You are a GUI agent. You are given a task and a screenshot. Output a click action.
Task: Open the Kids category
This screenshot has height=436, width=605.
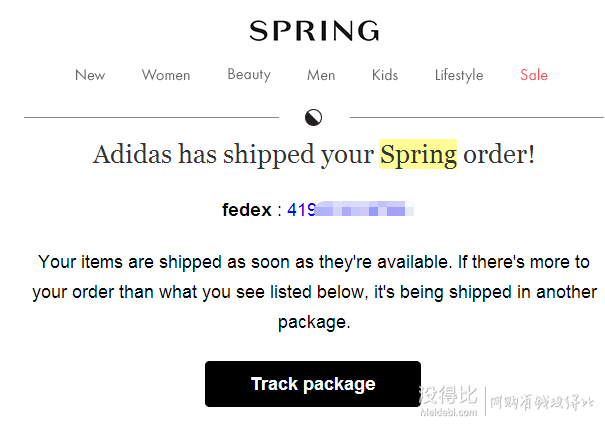[x=385, y=75]
